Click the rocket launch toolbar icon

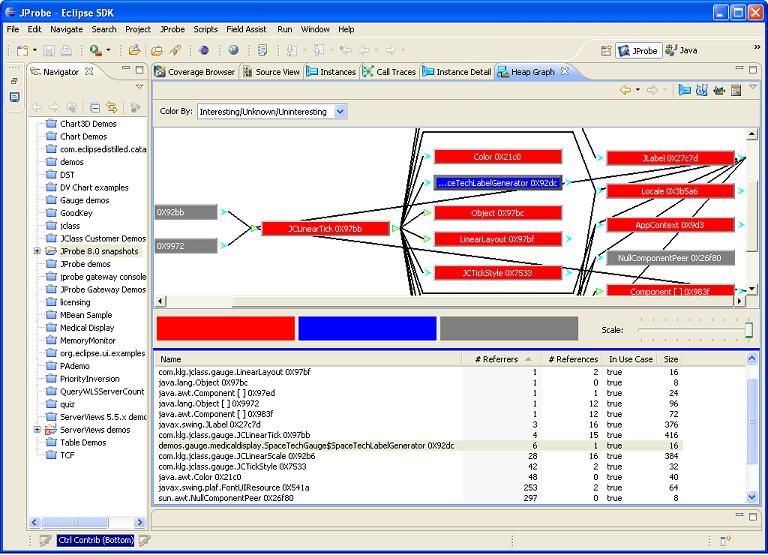pyautogui.click(x=175, y=50)
